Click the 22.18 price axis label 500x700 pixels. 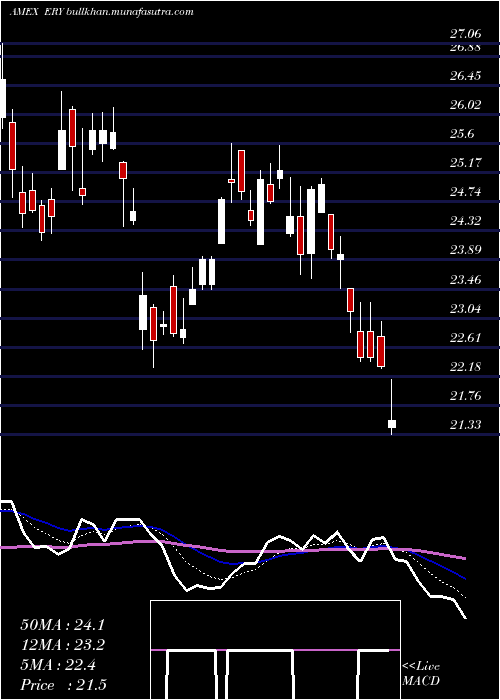[465, 367]
